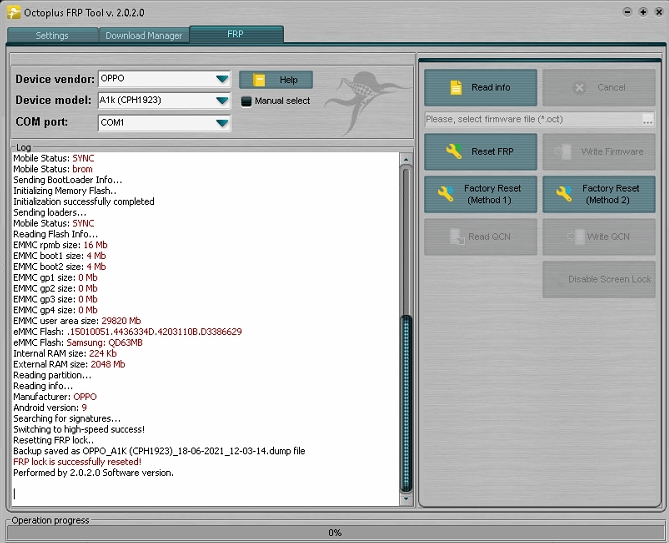Click 'Performed by 2.0.2.0 Software version.' line
The height and width of the screenshot is (543, 669).
tap(93, 473)
